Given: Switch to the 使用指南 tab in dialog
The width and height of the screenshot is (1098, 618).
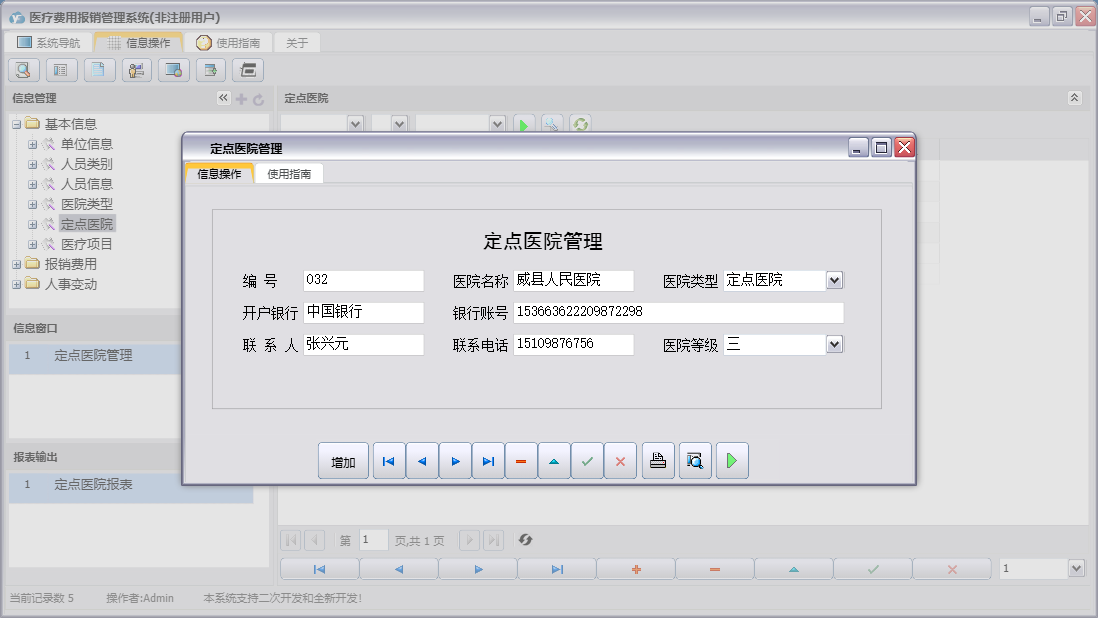Looking at the screenshot, I should [289, 172].
